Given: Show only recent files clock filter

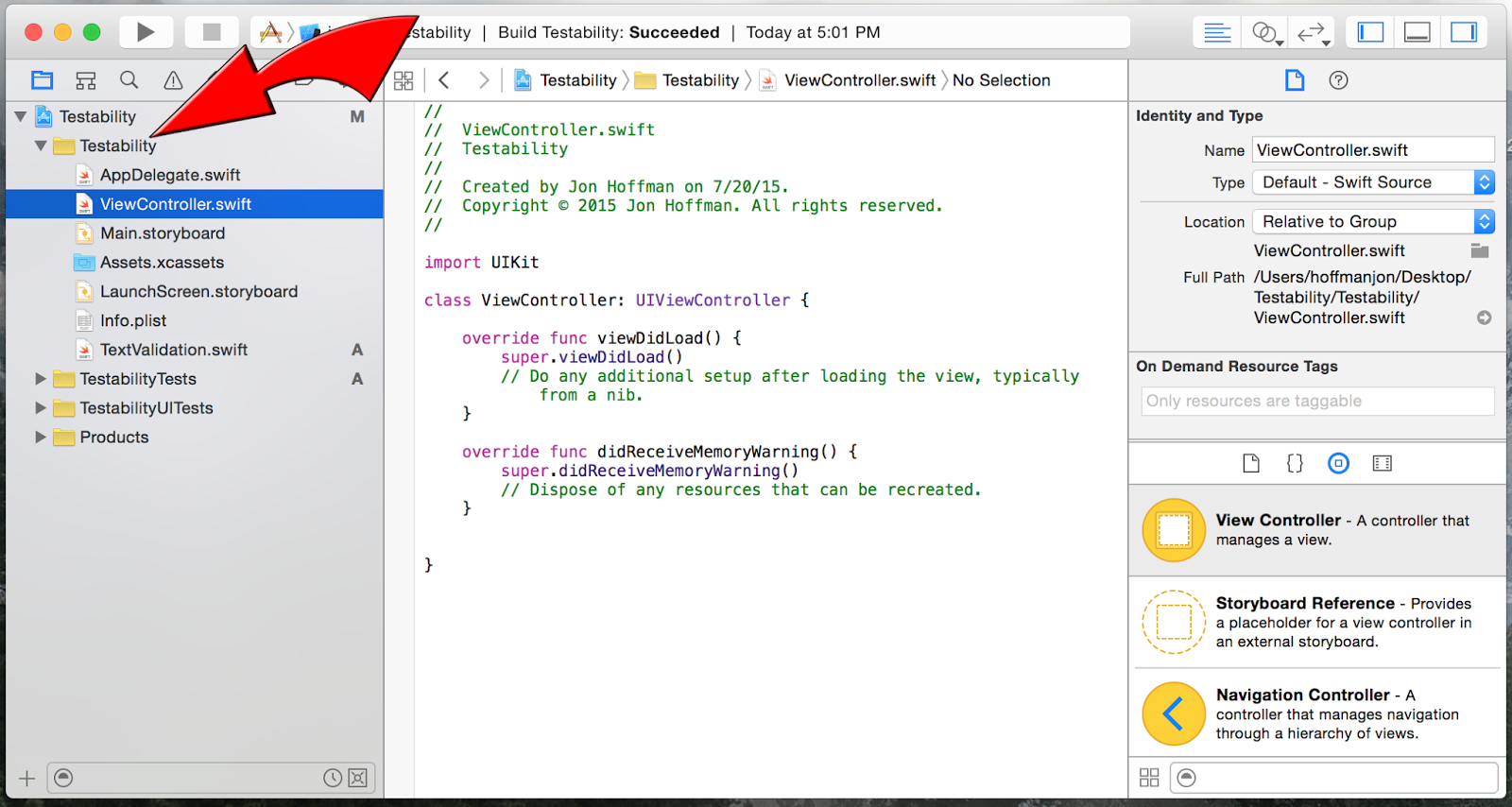Looking at the screenshot, I should tap(333, 778).
